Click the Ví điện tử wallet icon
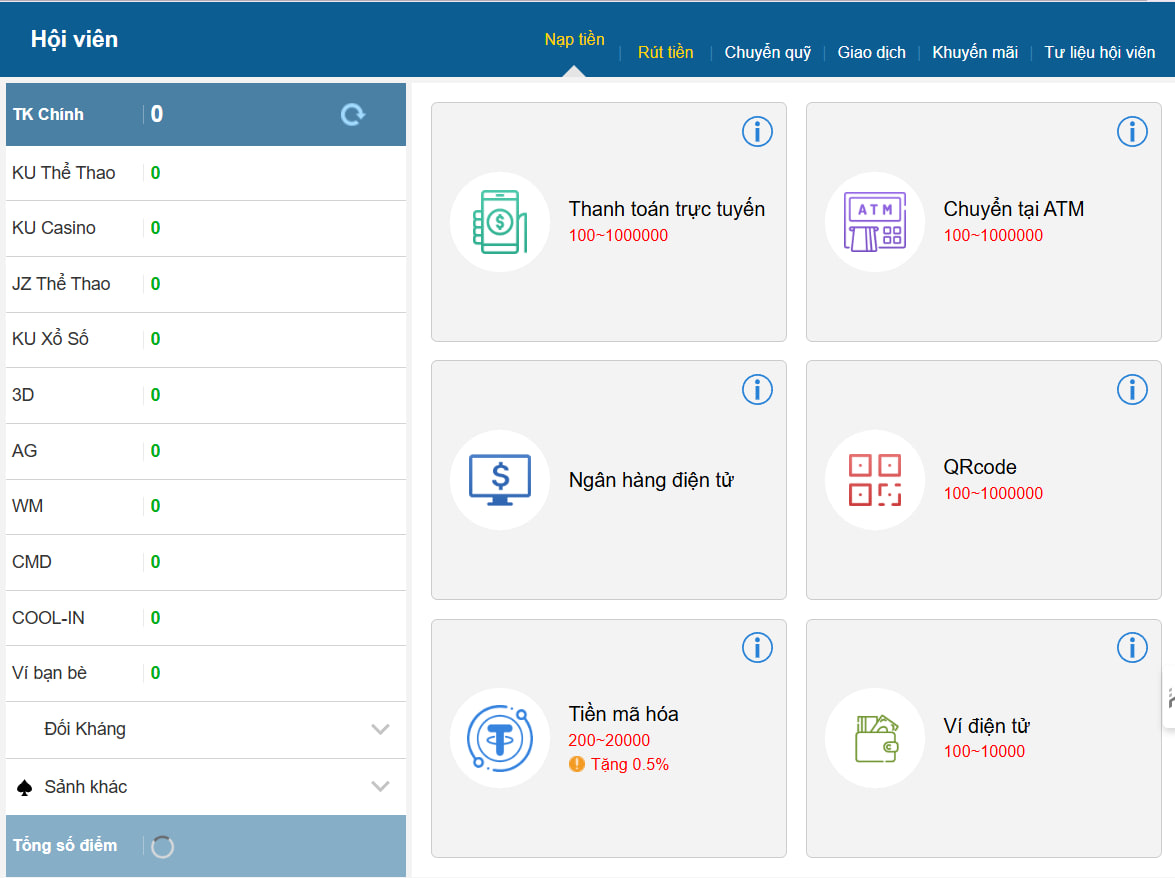The height and width of the screenshot is (878, 1175). pos(874,738)
